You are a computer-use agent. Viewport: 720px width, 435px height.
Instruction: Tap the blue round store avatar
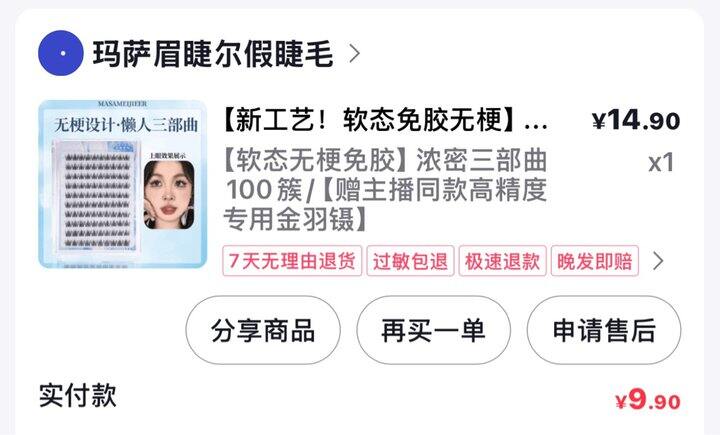[61, 53]
